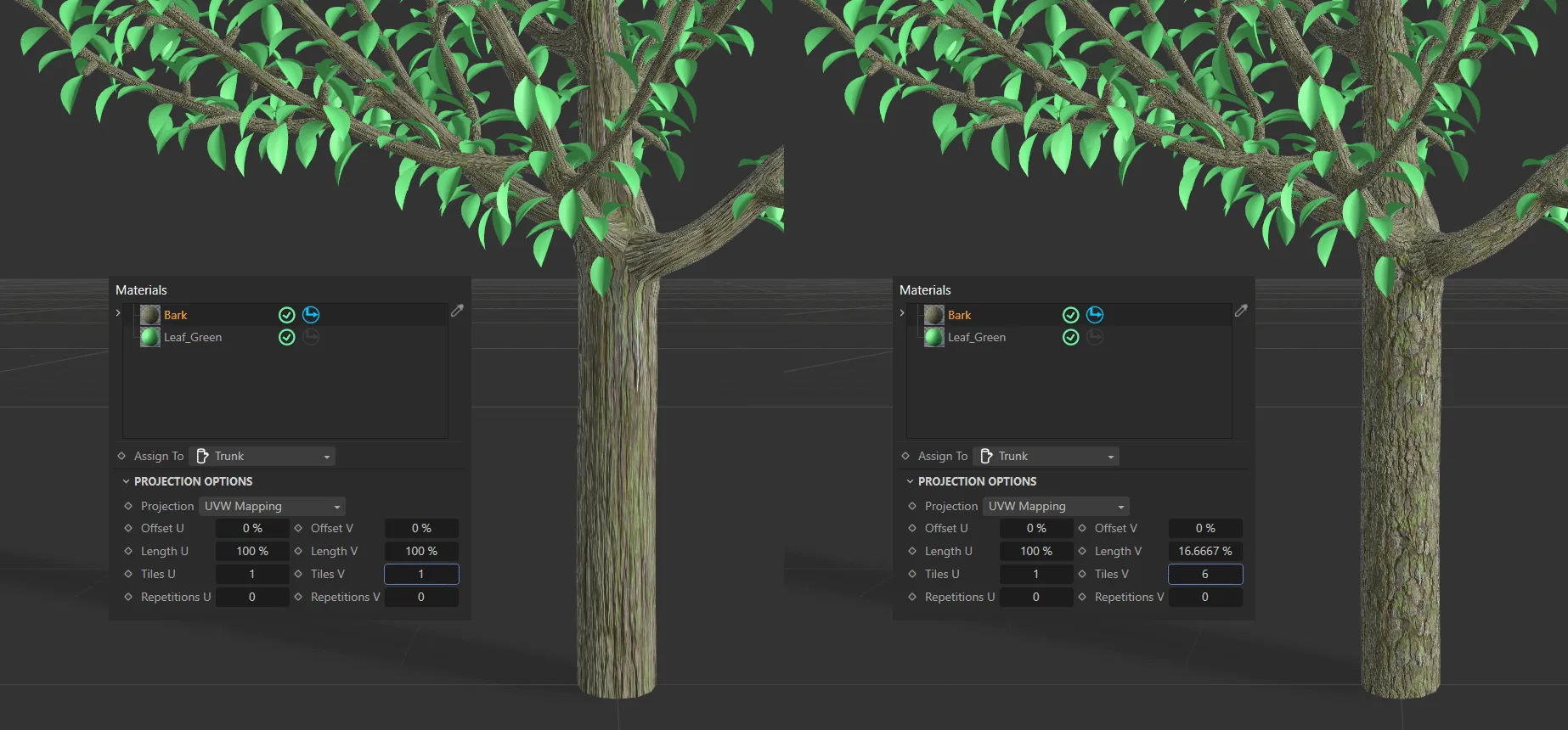Click the Bark material sphere thumbnail in left panel
Screen dimensions: 1568x730
click(x=150, y=315)
